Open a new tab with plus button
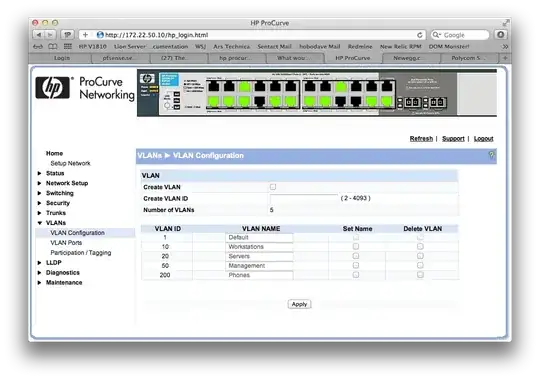 [x=505, y=58]
